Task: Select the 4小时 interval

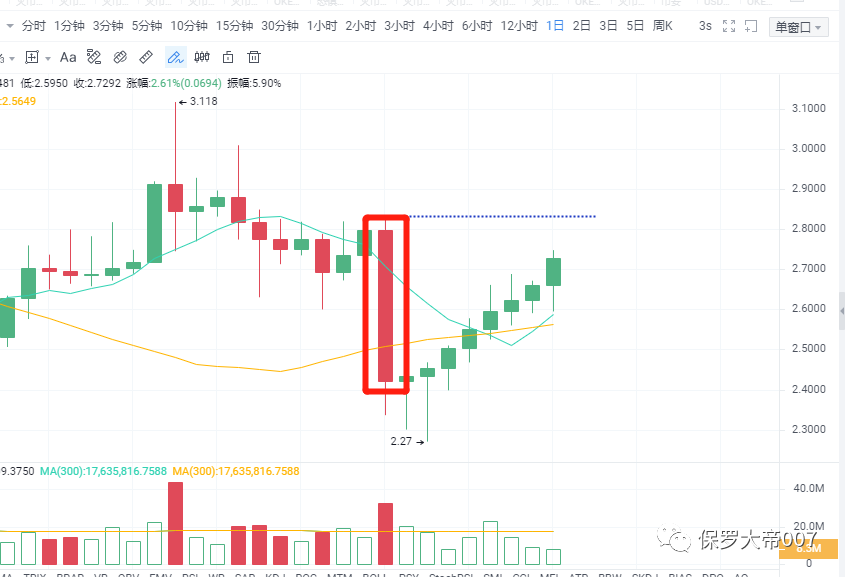Action: (438, 26)
